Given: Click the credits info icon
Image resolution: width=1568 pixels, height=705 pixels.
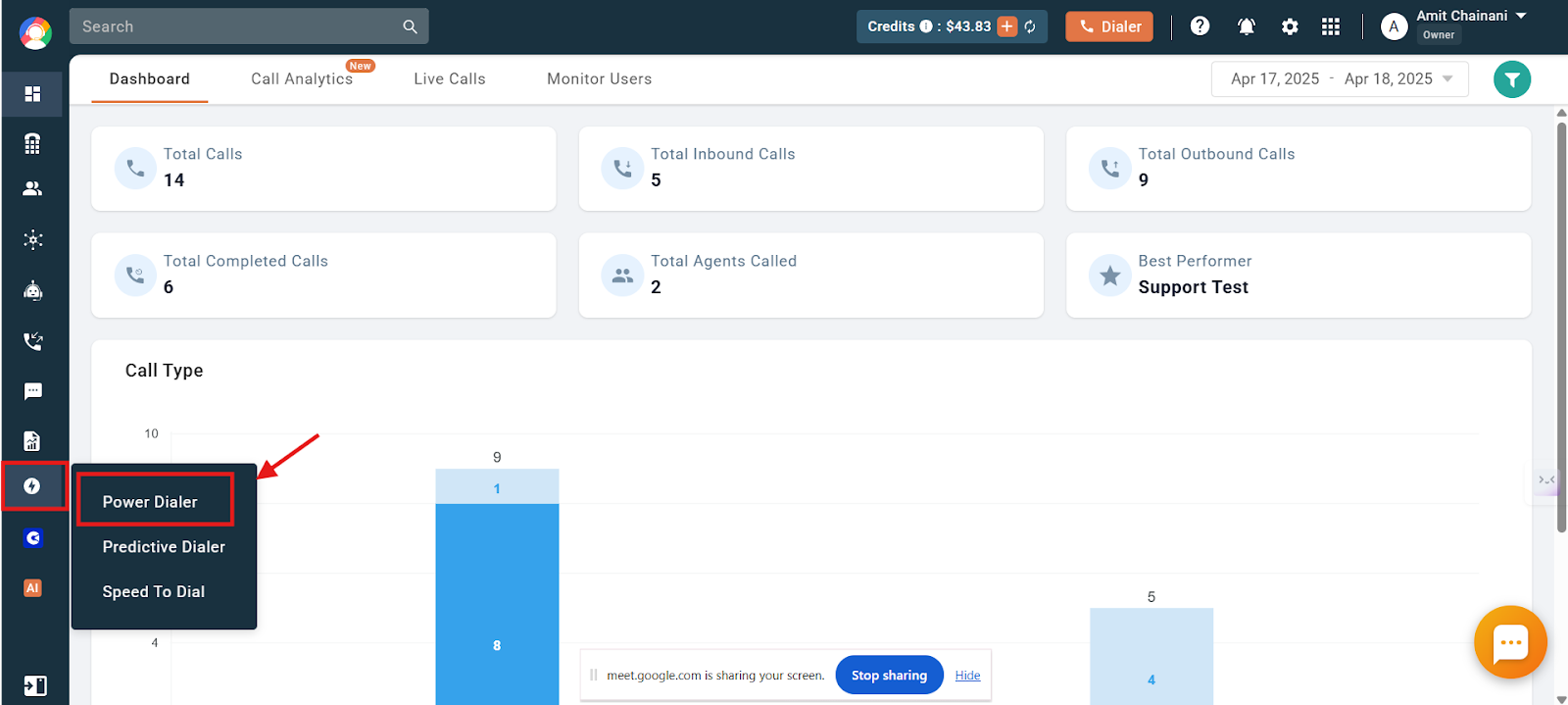Looking at the screenshot, I should tap(925, 26).
